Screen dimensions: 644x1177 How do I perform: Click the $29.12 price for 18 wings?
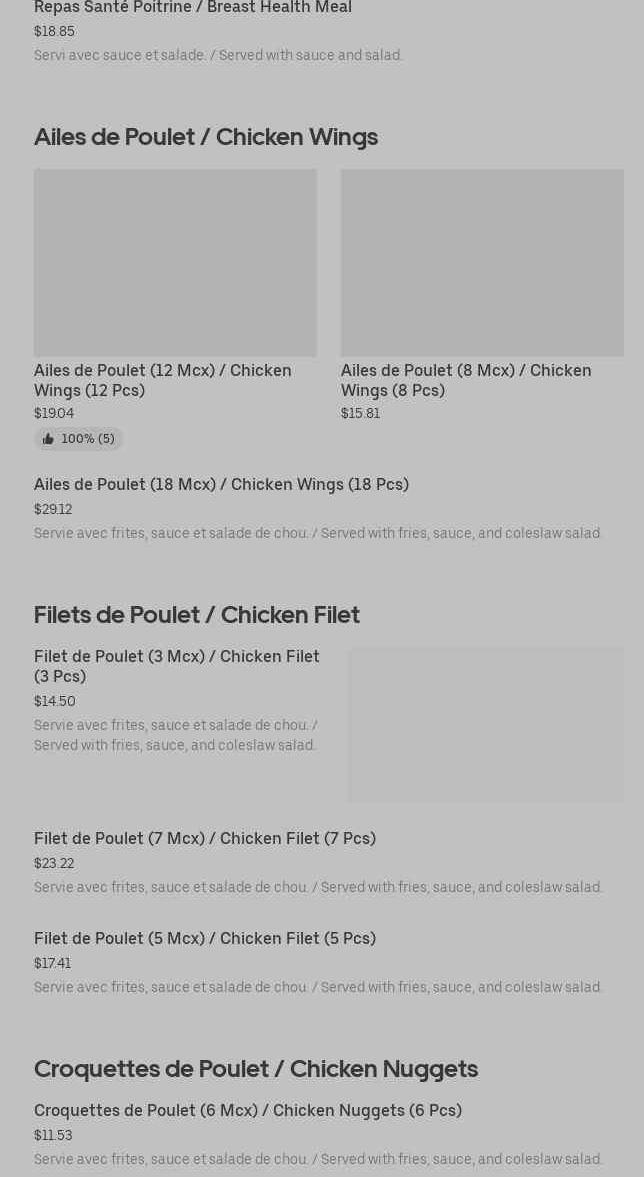[53, 509]
